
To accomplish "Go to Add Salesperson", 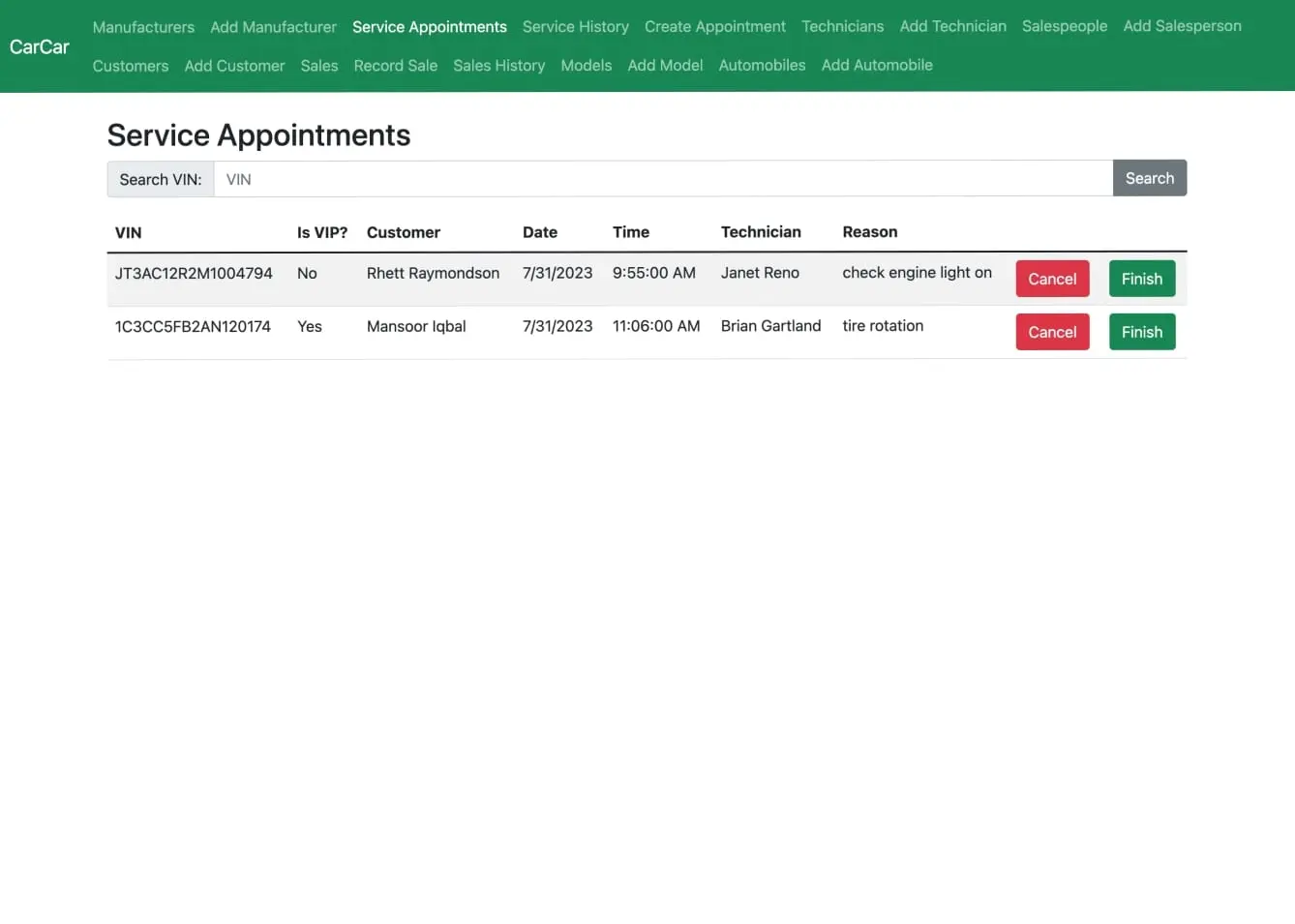I will pos(1182,27).
